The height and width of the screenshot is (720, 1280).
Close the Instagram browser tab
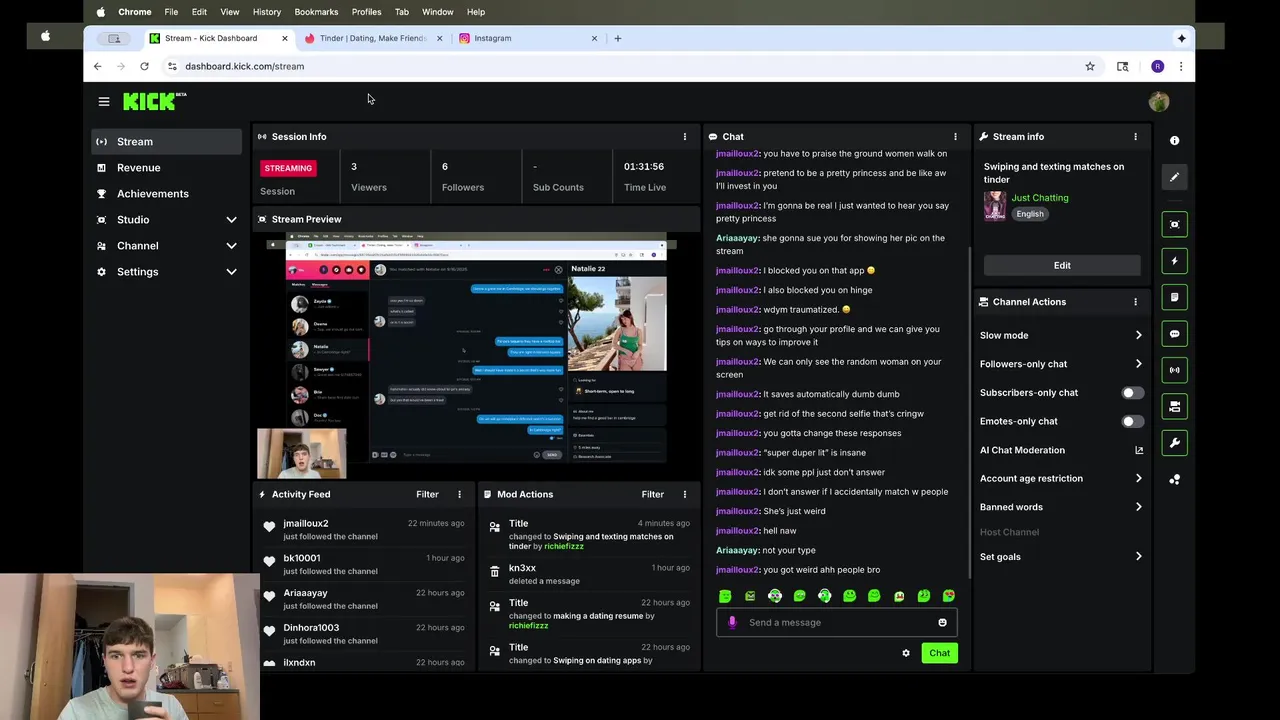[x=594, y=38]
